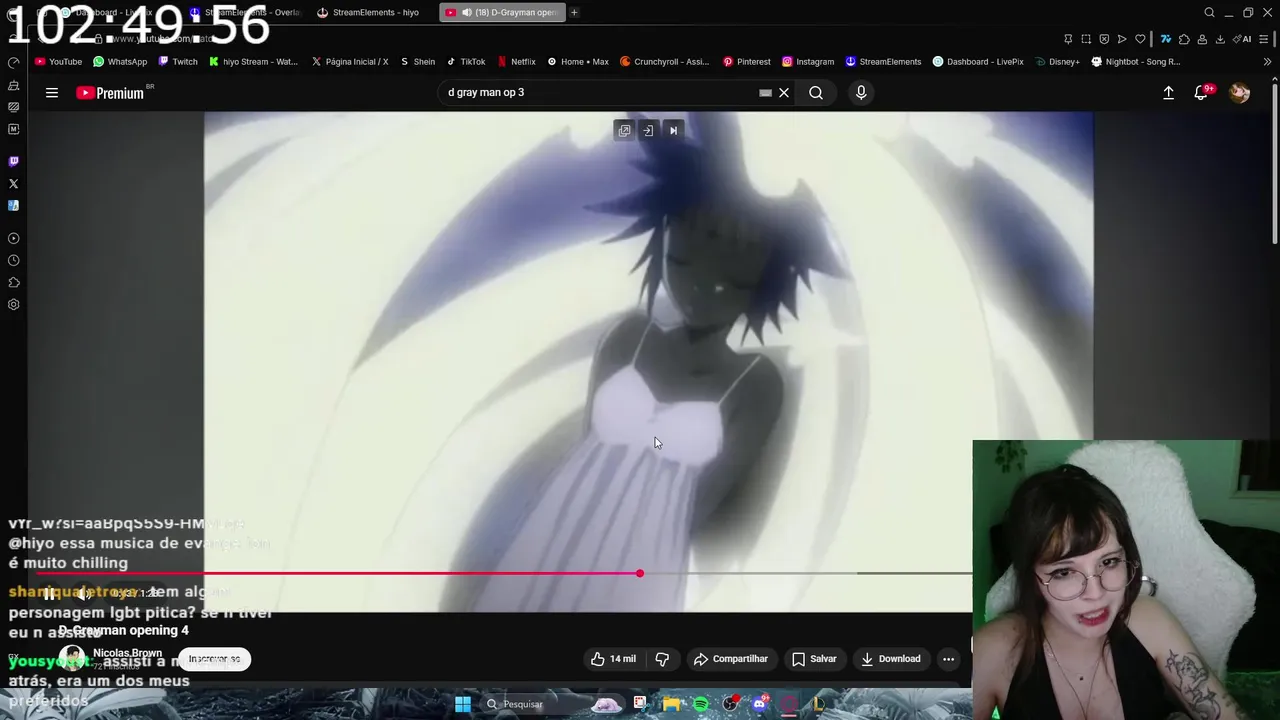Clear the YouTube search box text
This screenshot has height=720, width=1280.
click(x=784, y=93)
